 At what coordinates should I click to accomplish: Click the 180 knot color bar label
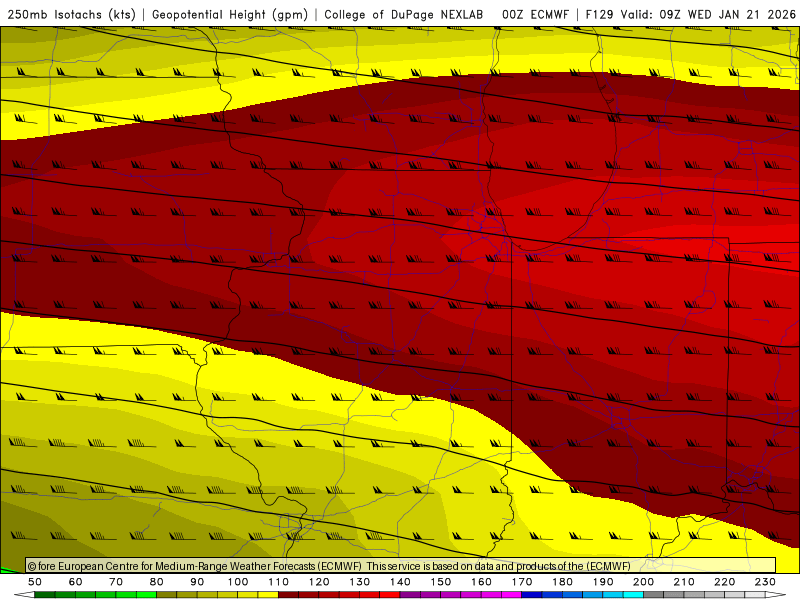click(x=562, y=582)
